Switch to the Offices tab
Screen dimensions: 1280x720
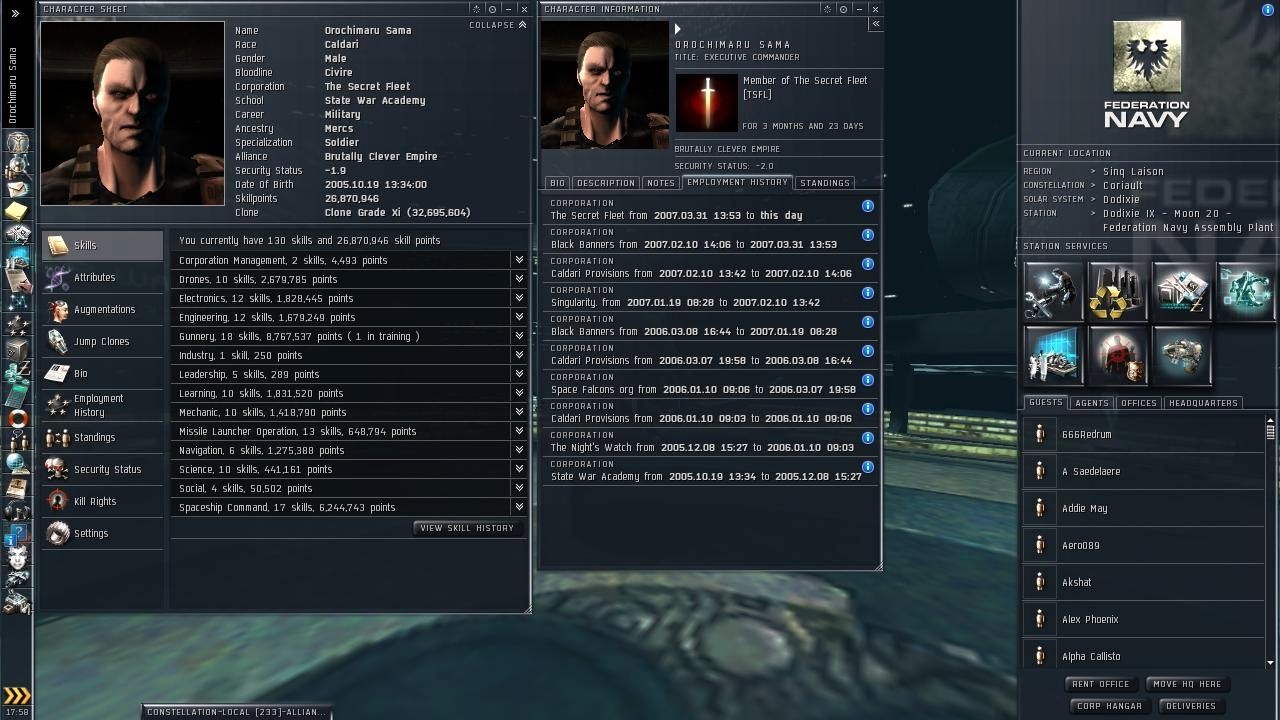[x=1138, y=403]
